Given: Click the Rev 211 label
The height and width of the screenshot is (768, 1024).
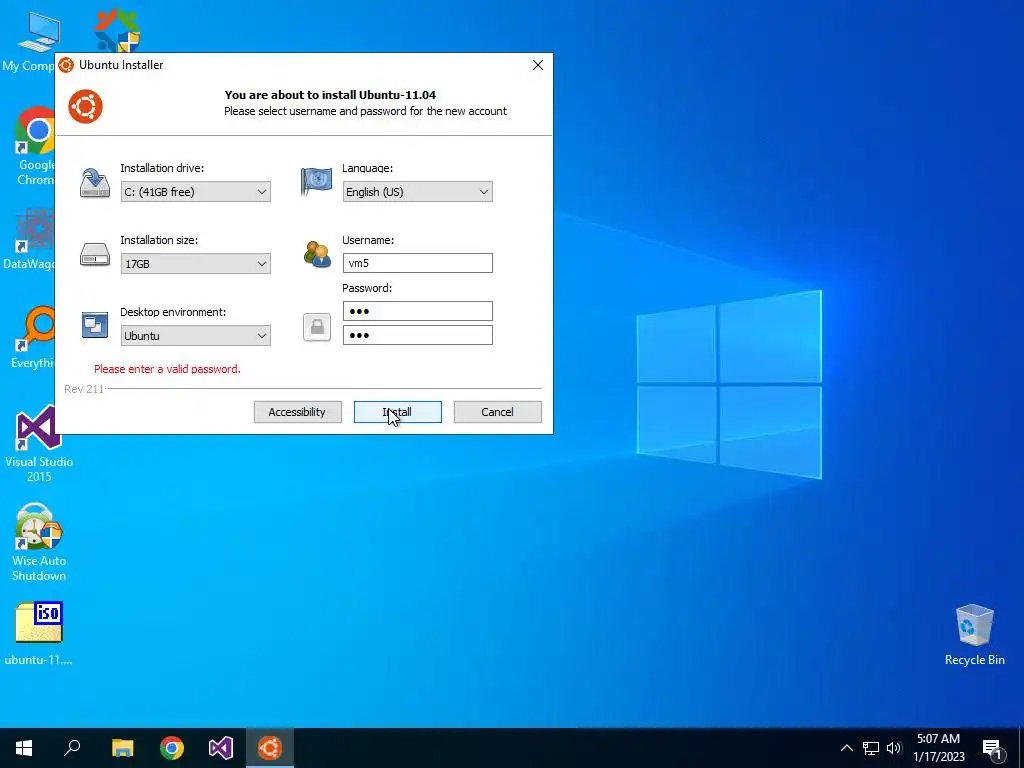Looking at the screenshot, I should tap(84, 389).
